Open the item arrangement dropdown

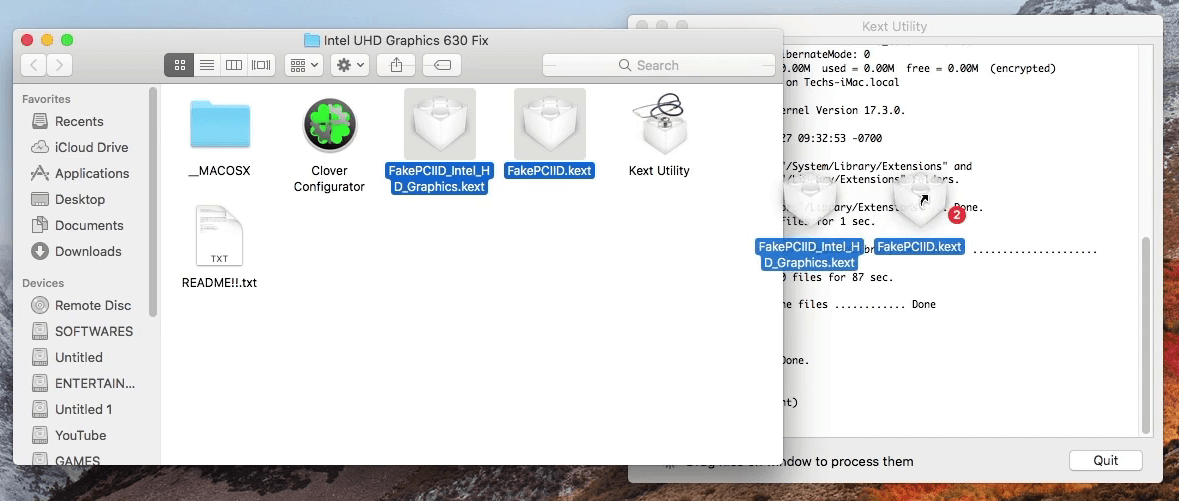pyautogui.click(x=304, y=65)
